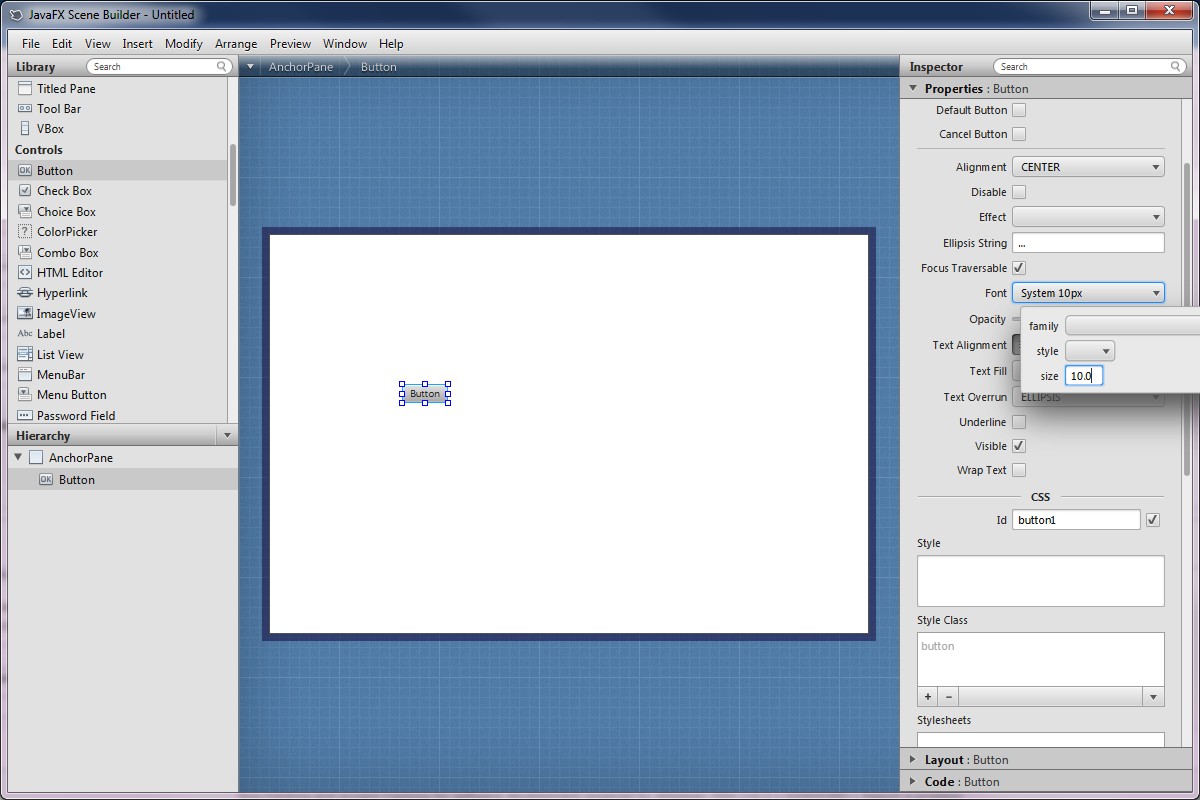Select the ColorPicker control icon
The image size is (1200, 800).
click(x=25, y=232)
